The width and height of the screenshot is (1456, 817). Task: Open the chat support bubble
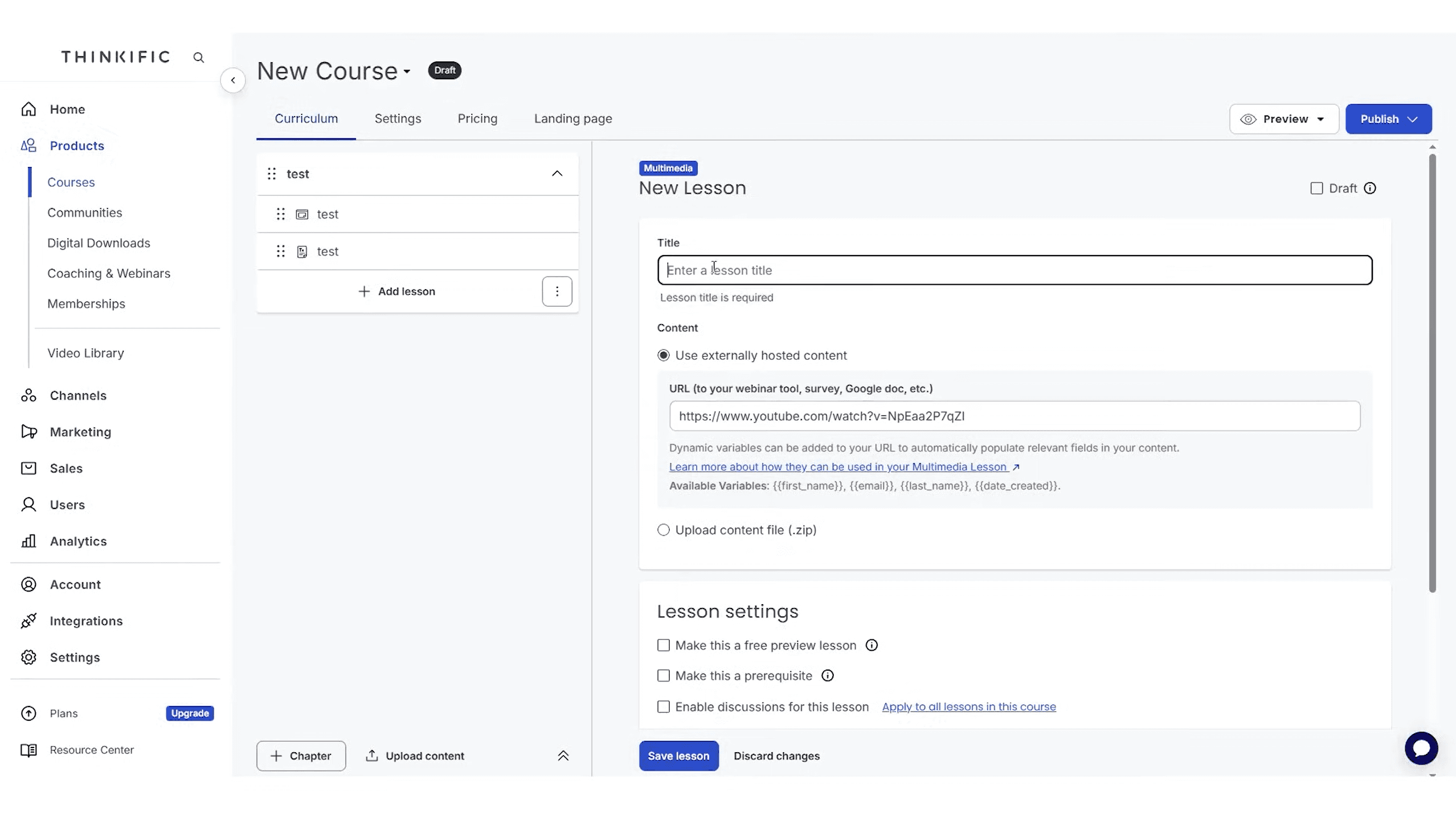tap(1421, 748)
